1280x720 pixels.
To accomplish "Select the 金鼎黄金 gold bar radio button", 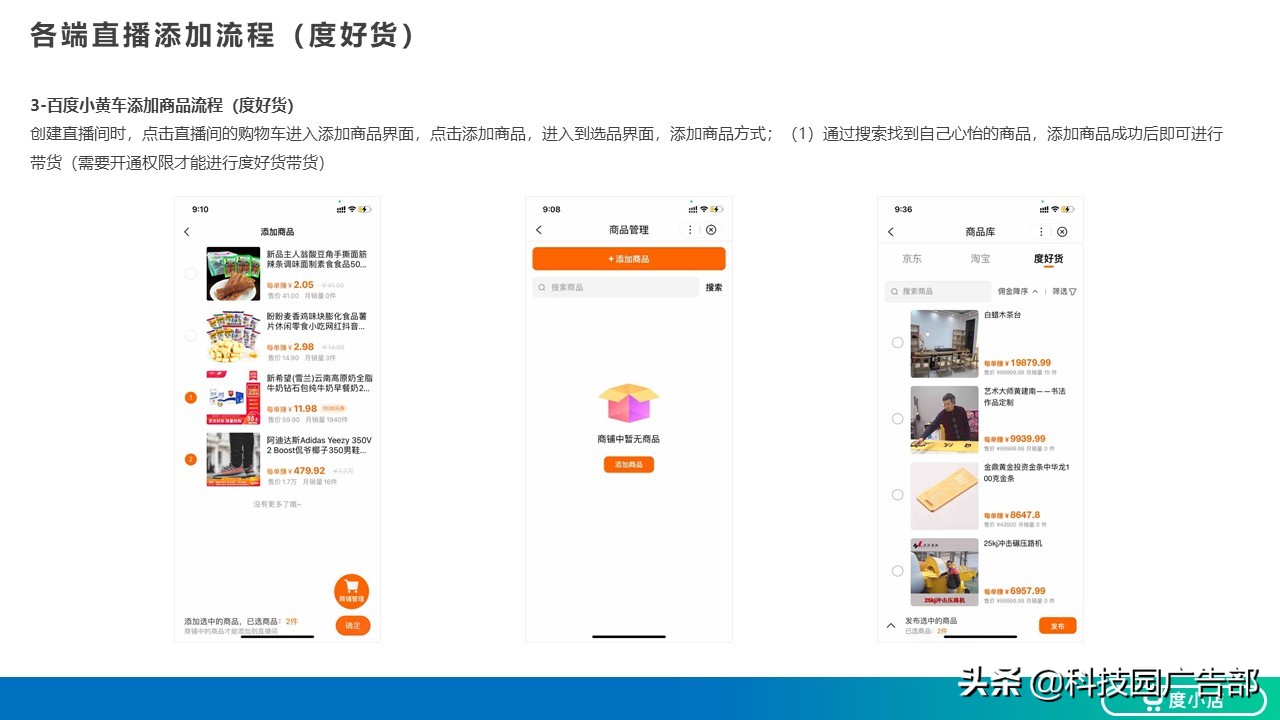I will (897, 494).
